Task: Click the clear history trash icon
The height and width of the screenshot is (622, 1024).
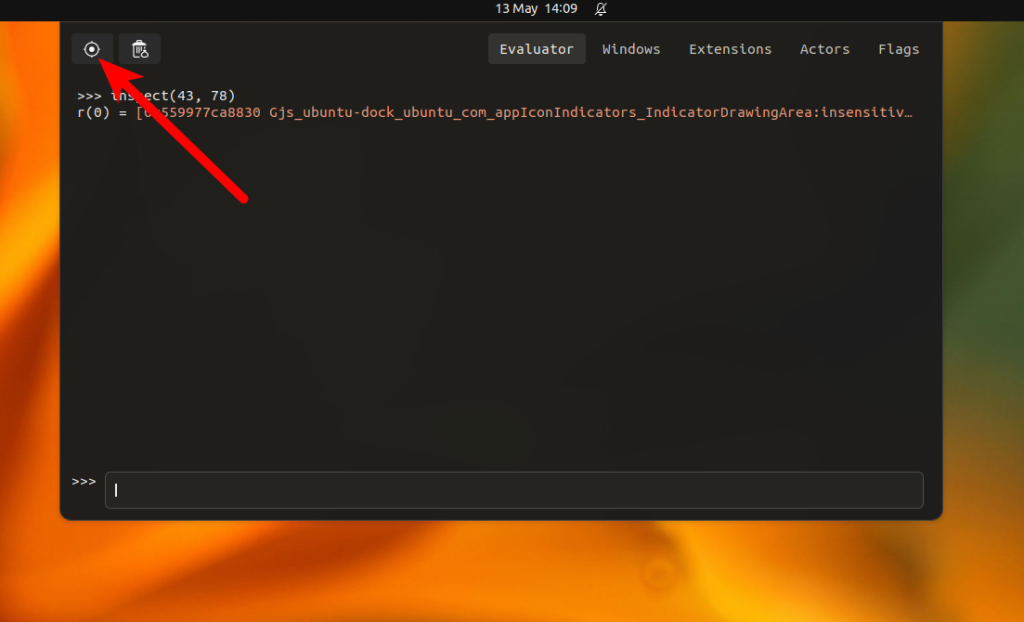Action: [x=140, y=49]
